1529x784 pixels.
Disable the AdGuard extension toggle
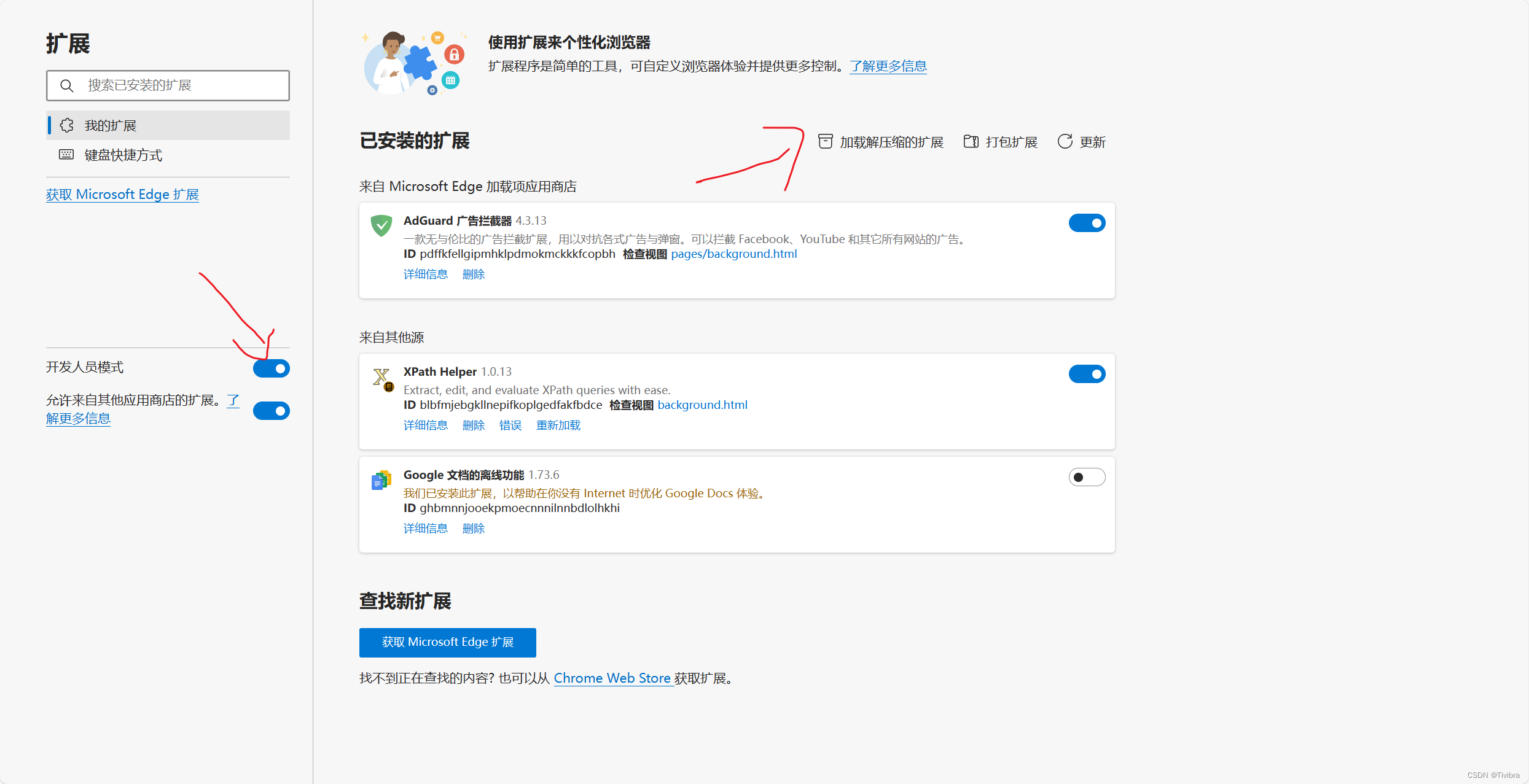(1086, 223)
